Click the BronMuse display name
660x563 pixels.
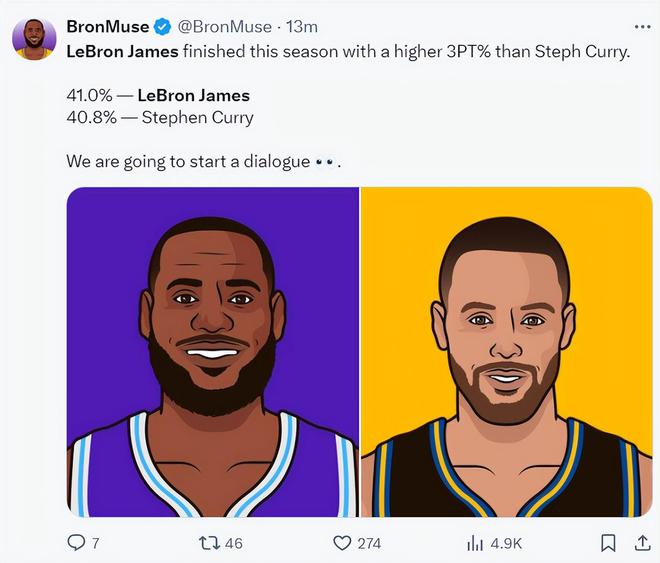(108, 27)
